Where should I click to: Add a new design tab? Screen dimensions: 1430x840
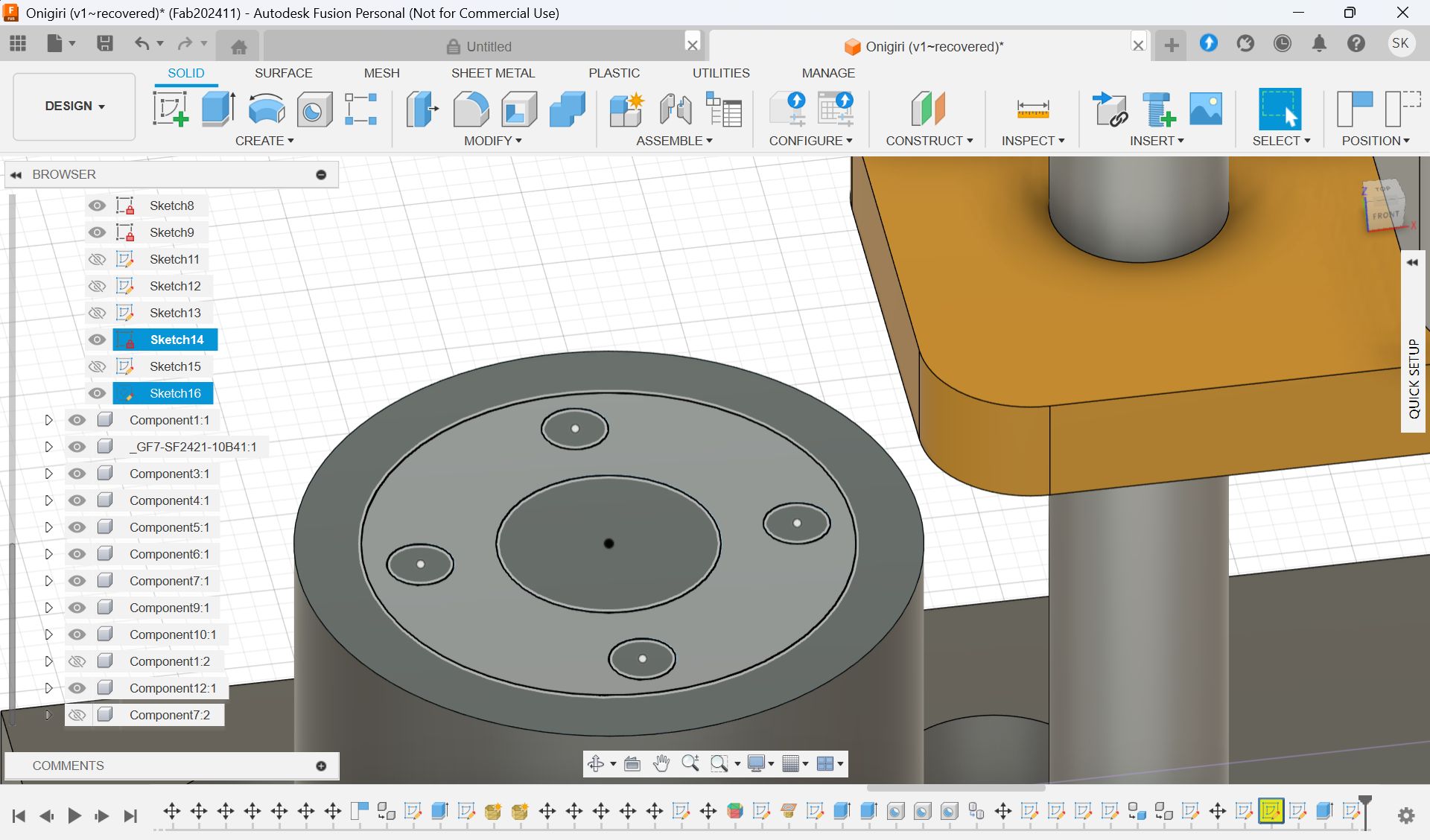(x=1172, y=45)
